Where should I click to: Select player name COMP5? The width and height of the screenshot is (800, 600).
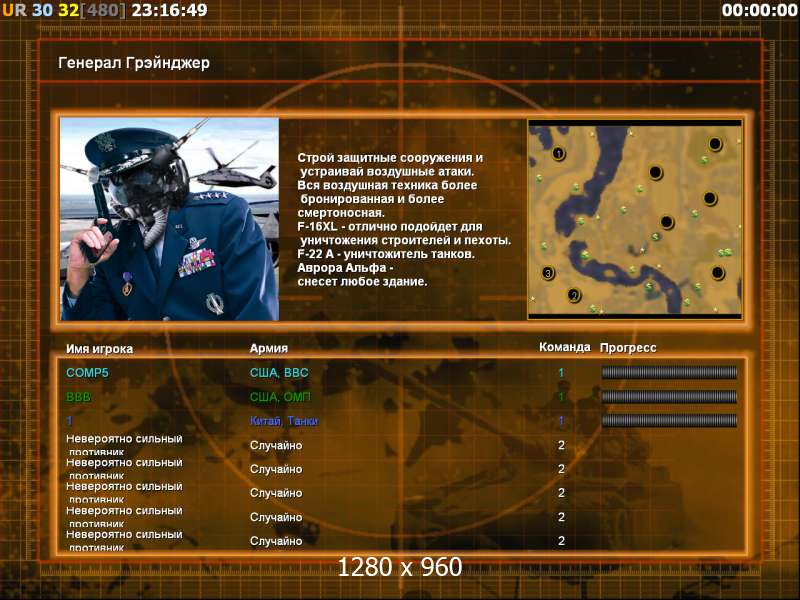pyautogui.click(x=87, y=372)
